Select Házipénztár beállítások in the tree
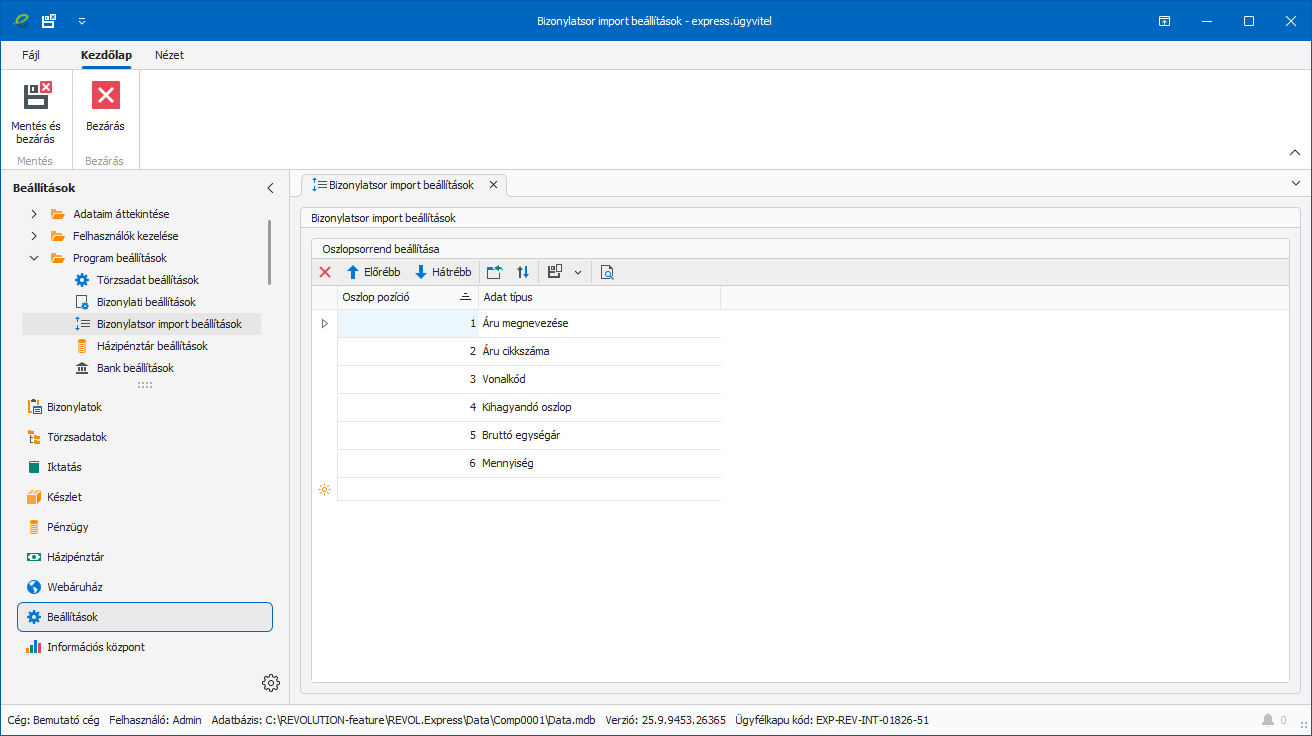This screenshot has width=1312, height=736. [152, 346]
